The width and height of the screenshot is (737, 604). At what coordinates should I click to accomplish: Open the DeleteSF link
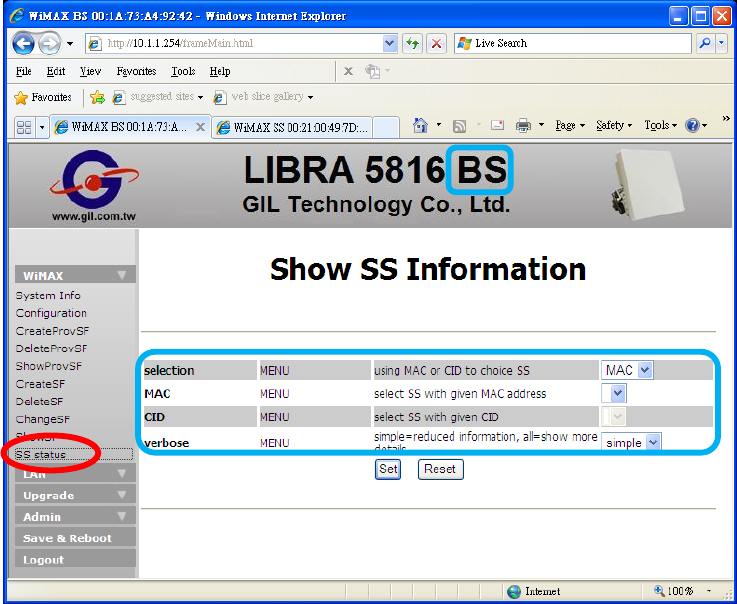click(x=39, y=402)
